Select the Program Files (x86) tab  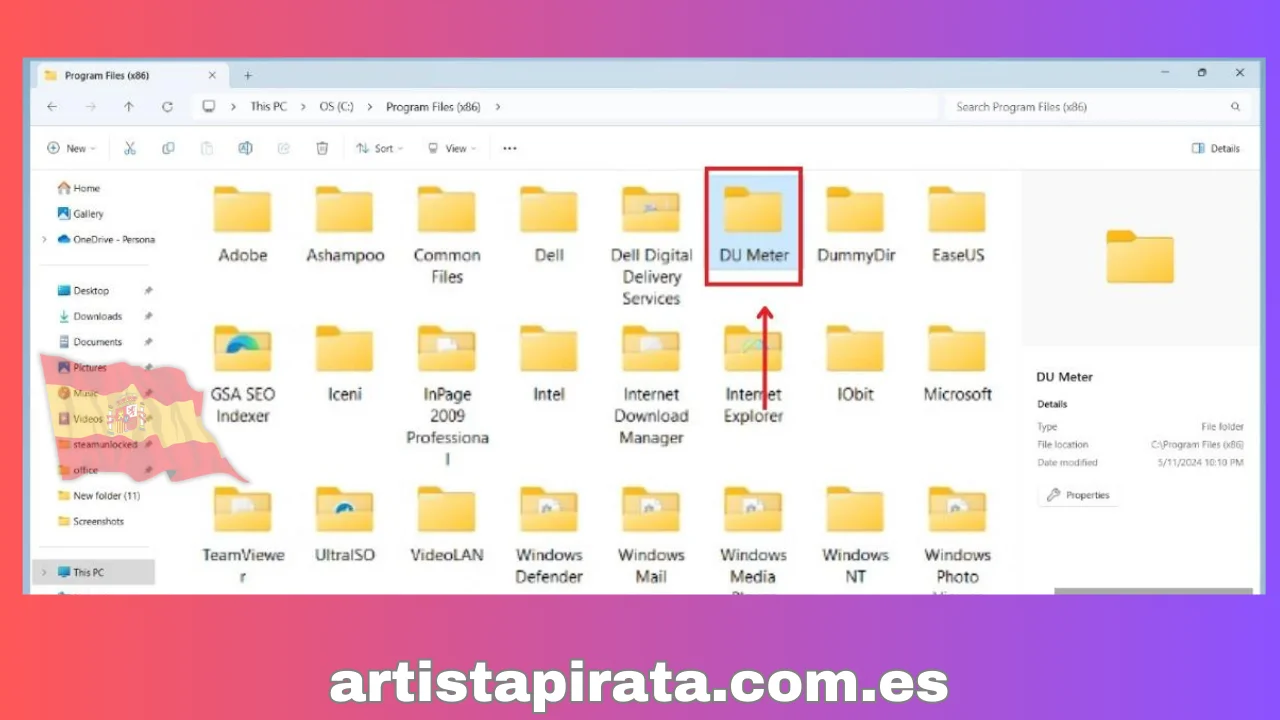point(133,75)
